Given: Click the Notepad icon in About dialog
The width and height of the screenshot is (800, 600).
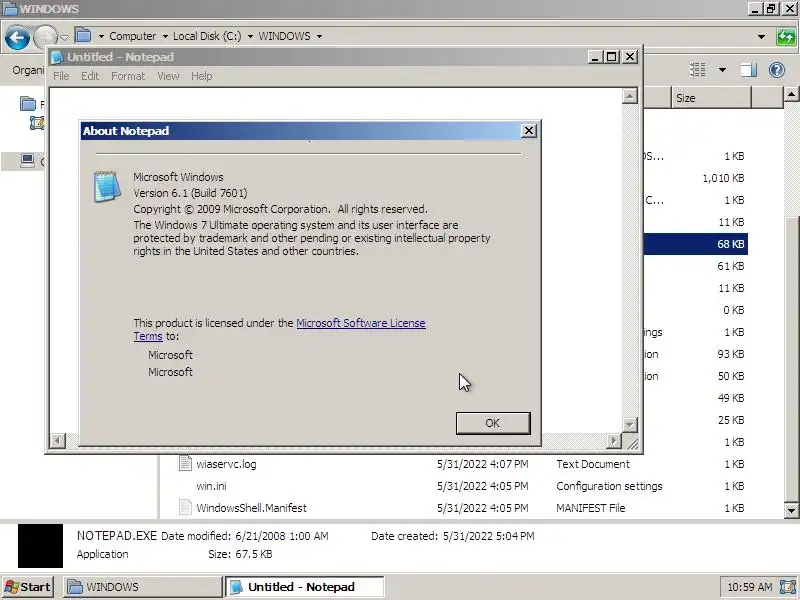Looking at the screenshot, I should (107, 187).
